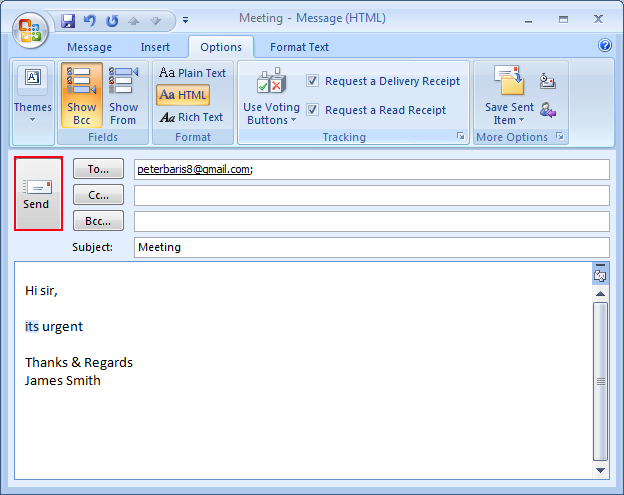Open More Options dialog launcher
This screenshot has height=495, width=624.
point(560,136)
